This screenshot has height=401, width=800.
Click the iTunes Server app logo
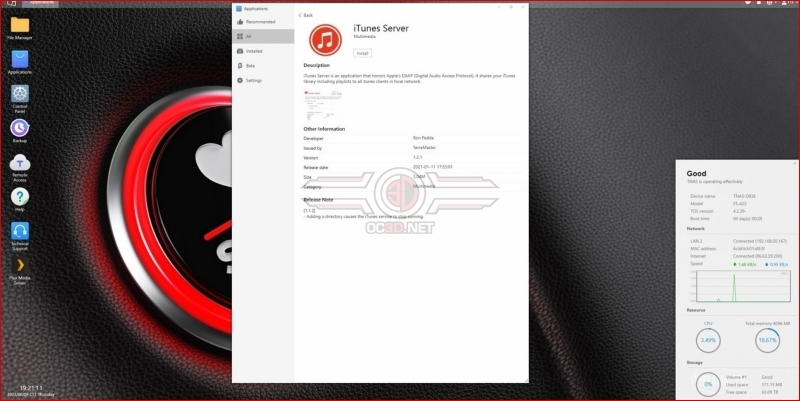326,40
